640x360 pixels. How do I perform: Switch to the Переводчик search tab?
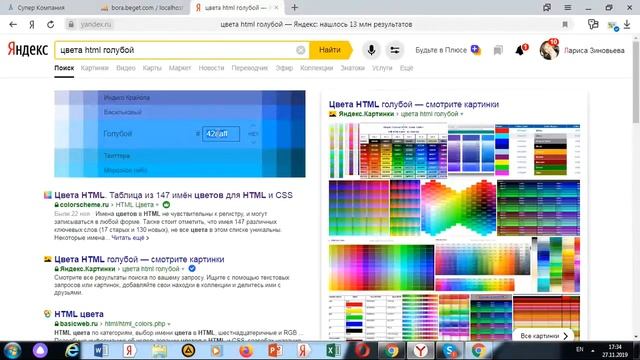click(x=250, y=68)
